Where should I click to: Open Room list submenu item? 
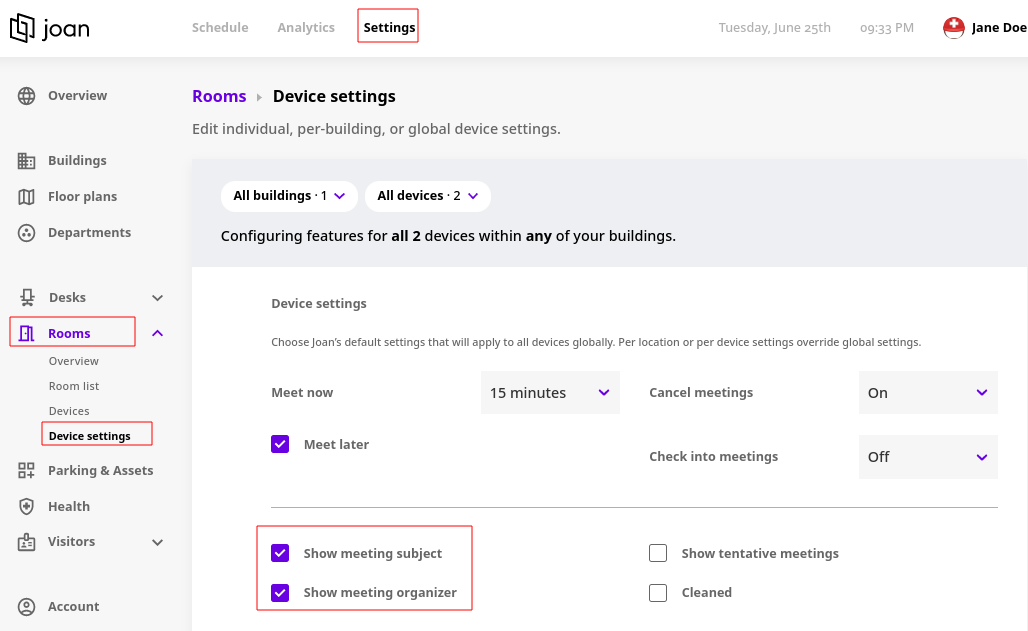[x=74, y=386]
